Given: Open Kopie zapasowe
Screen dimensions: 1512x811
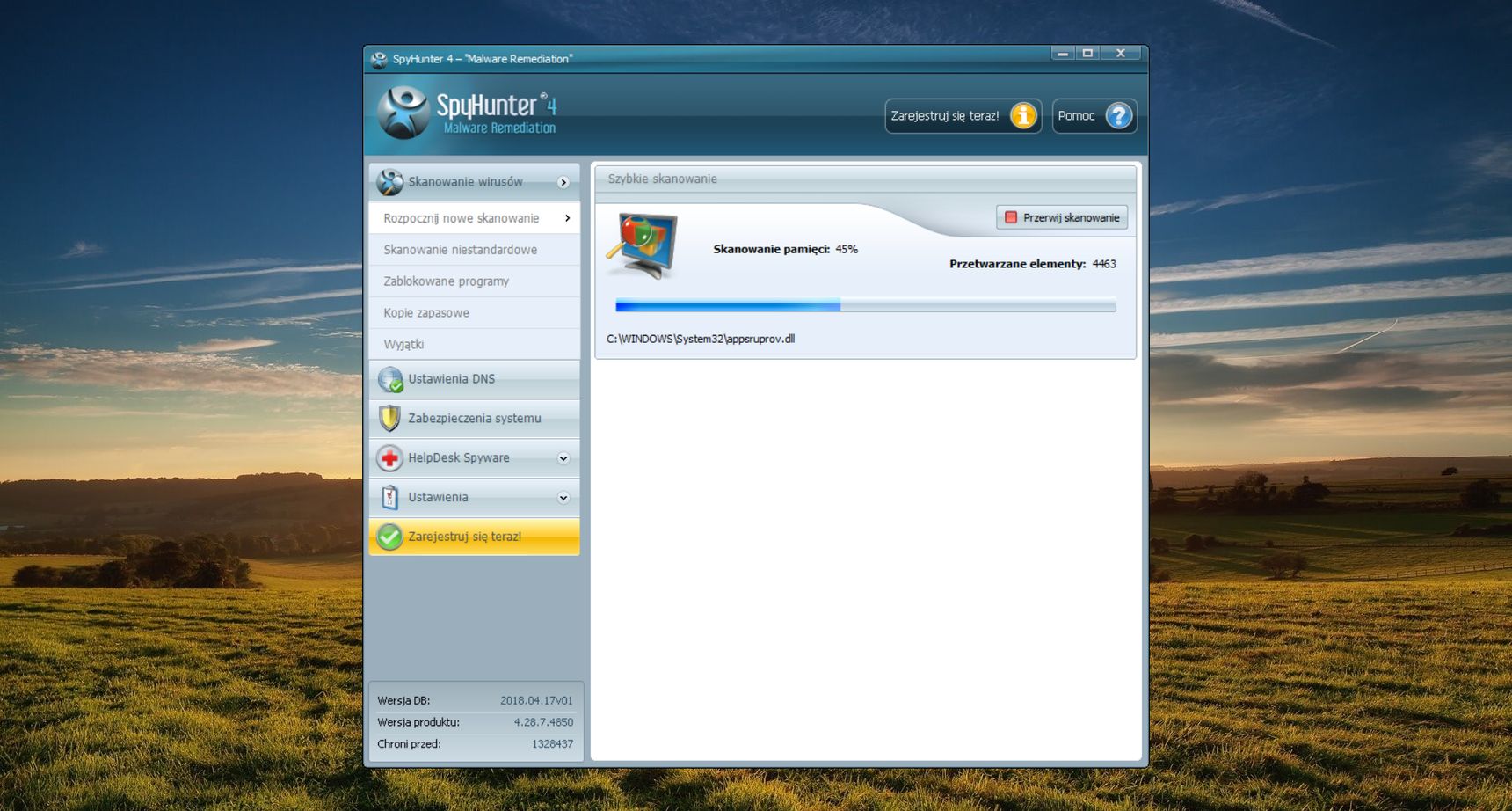Looking at the screenshot, I should (x=475, y=313).
